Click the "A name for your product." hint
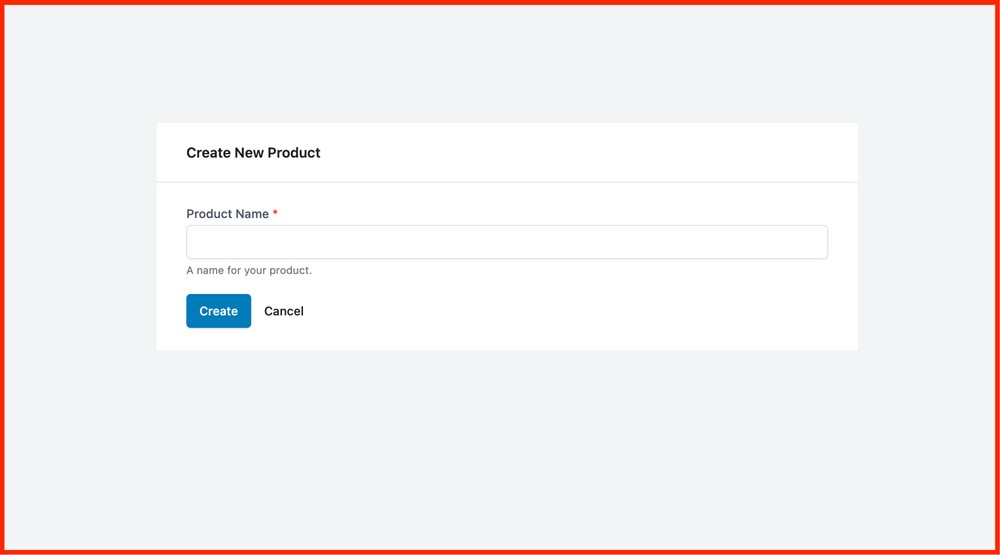Image resolution: width=1000 pixels, height=555 pixels. point(249,270)
